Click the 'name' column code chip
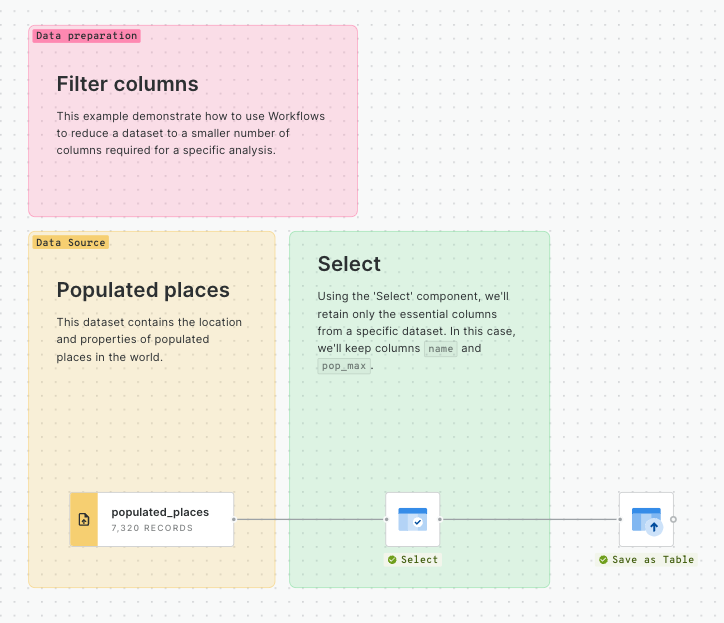 (x=440, y=349)
